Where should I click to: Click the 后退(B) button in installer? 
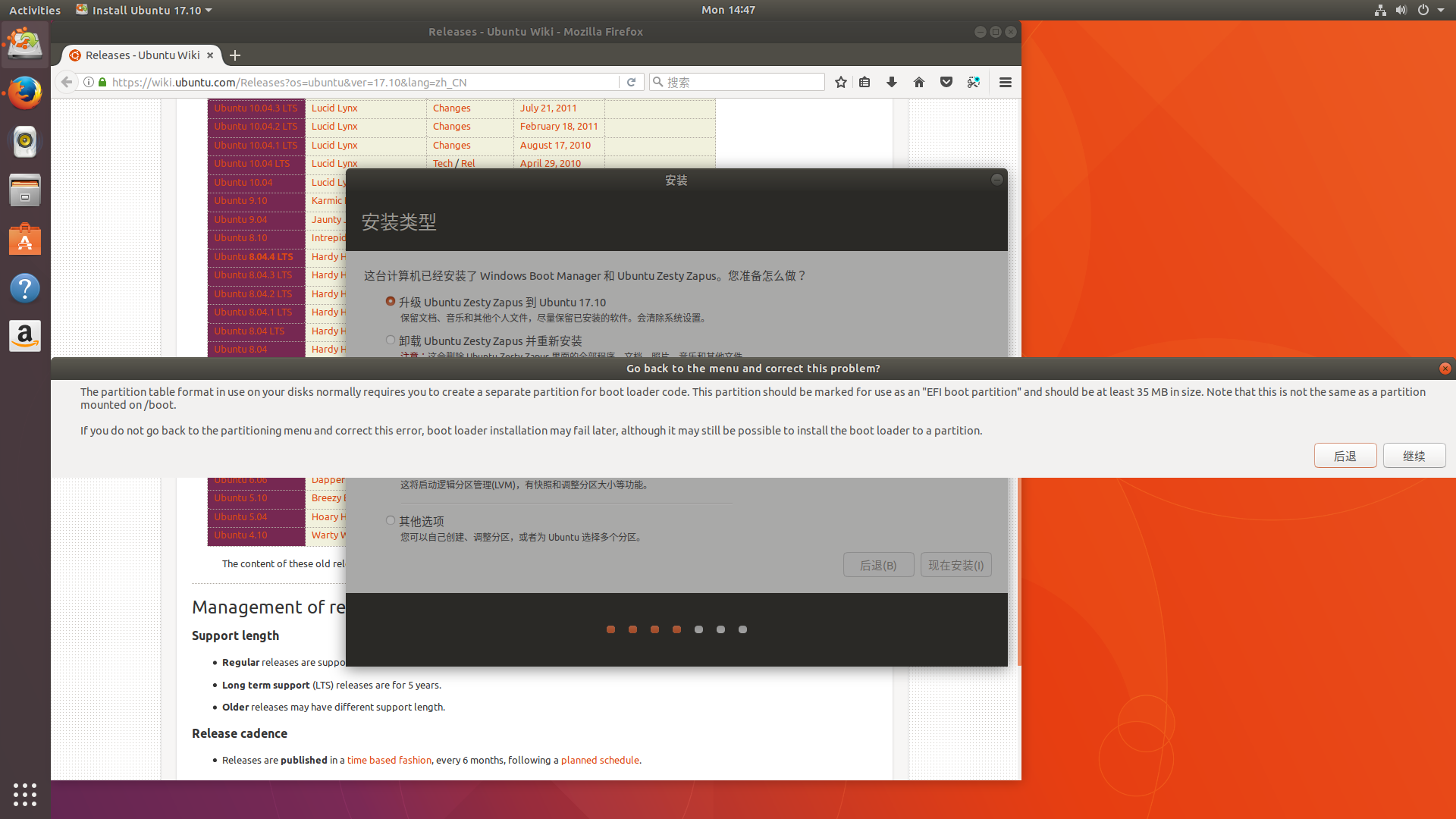point(878,565)
